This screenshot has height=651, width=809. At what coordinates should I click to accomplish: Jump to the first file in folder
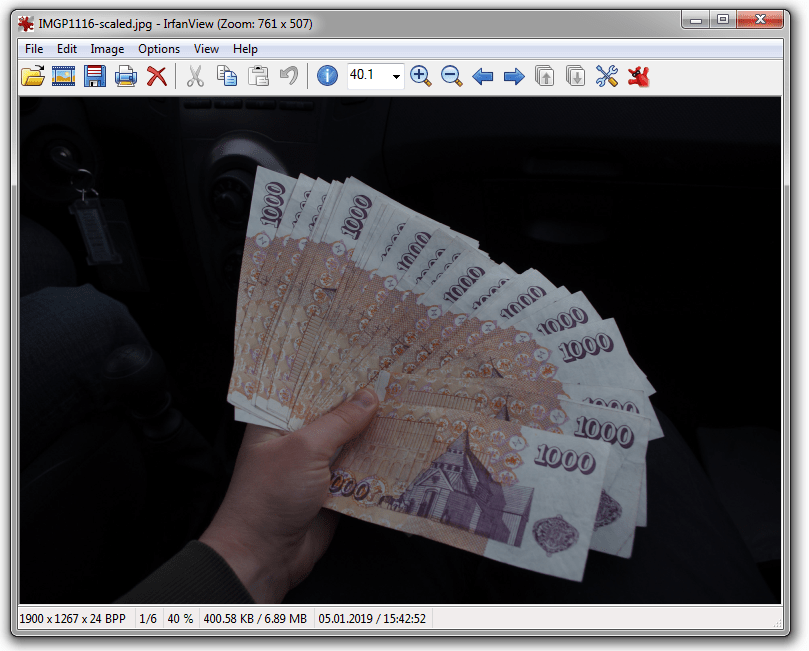click(545, 76)
